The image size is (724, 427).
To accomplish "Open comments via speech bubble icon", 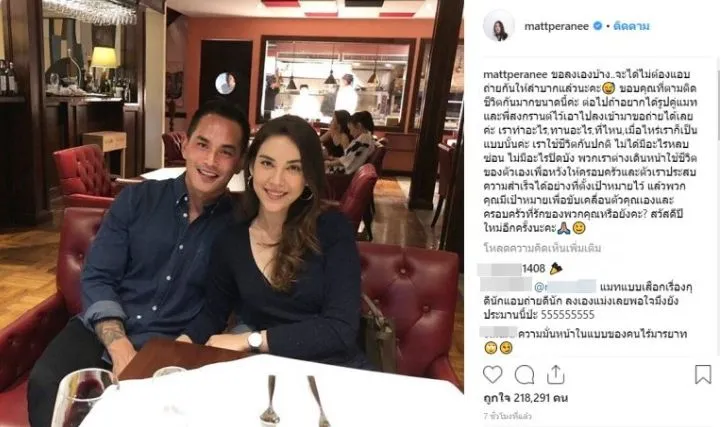I will coord(524,375).
